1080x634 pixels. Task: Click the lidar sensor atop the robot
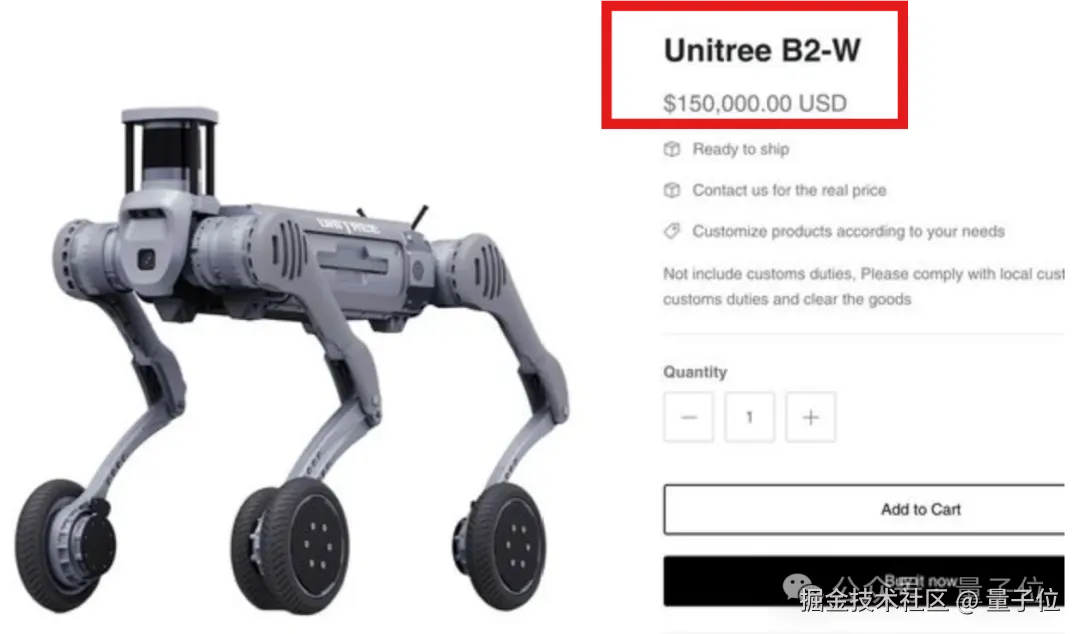pyautogui.click(x=169, y=150)
